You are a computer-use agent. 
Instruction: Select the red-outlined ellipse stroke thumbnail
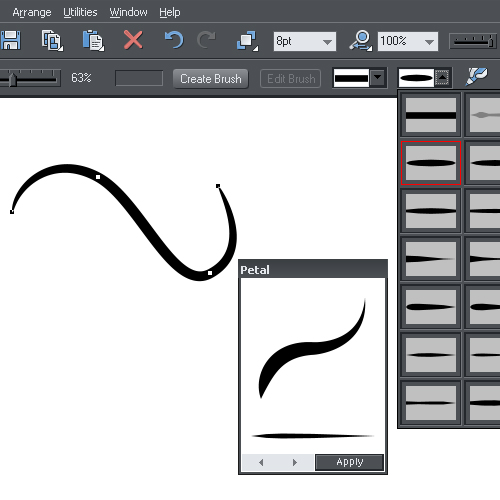431,163
